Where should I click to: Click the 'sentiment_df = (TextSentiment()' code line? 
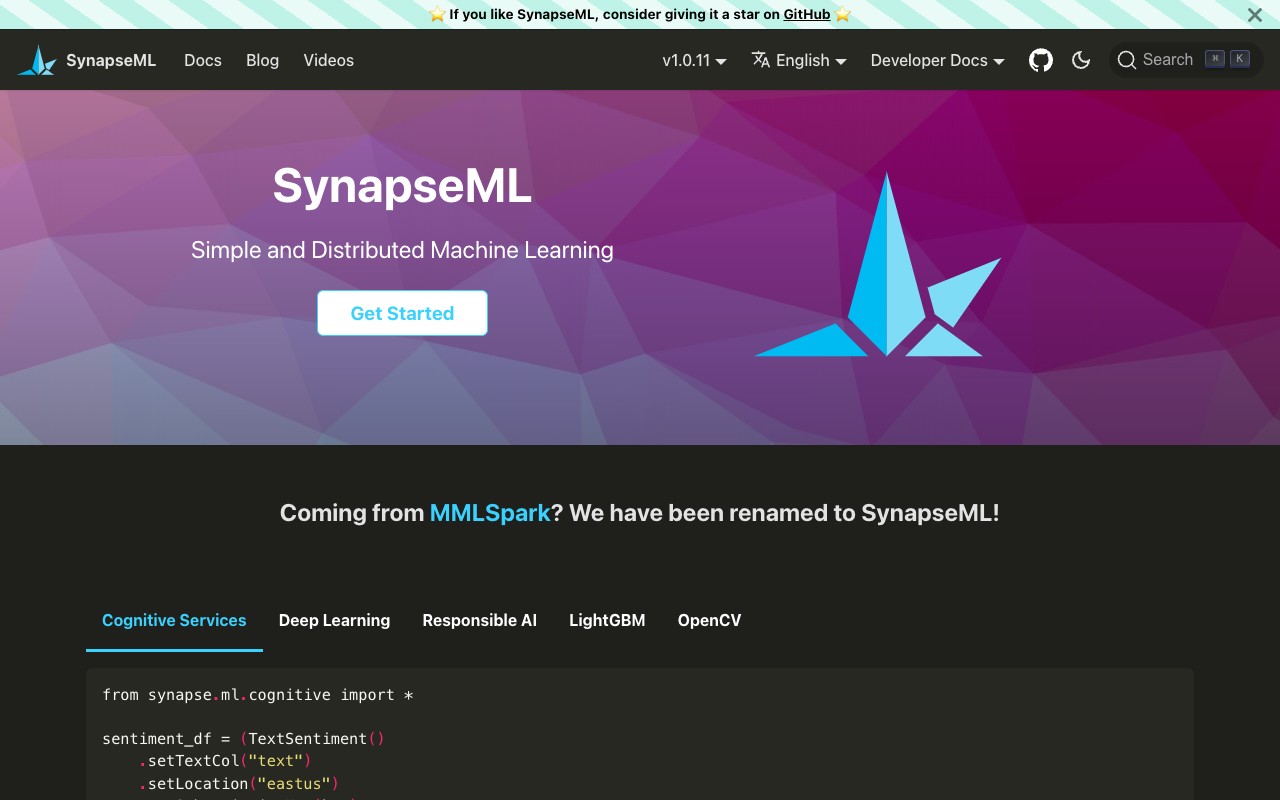[243, 739]
